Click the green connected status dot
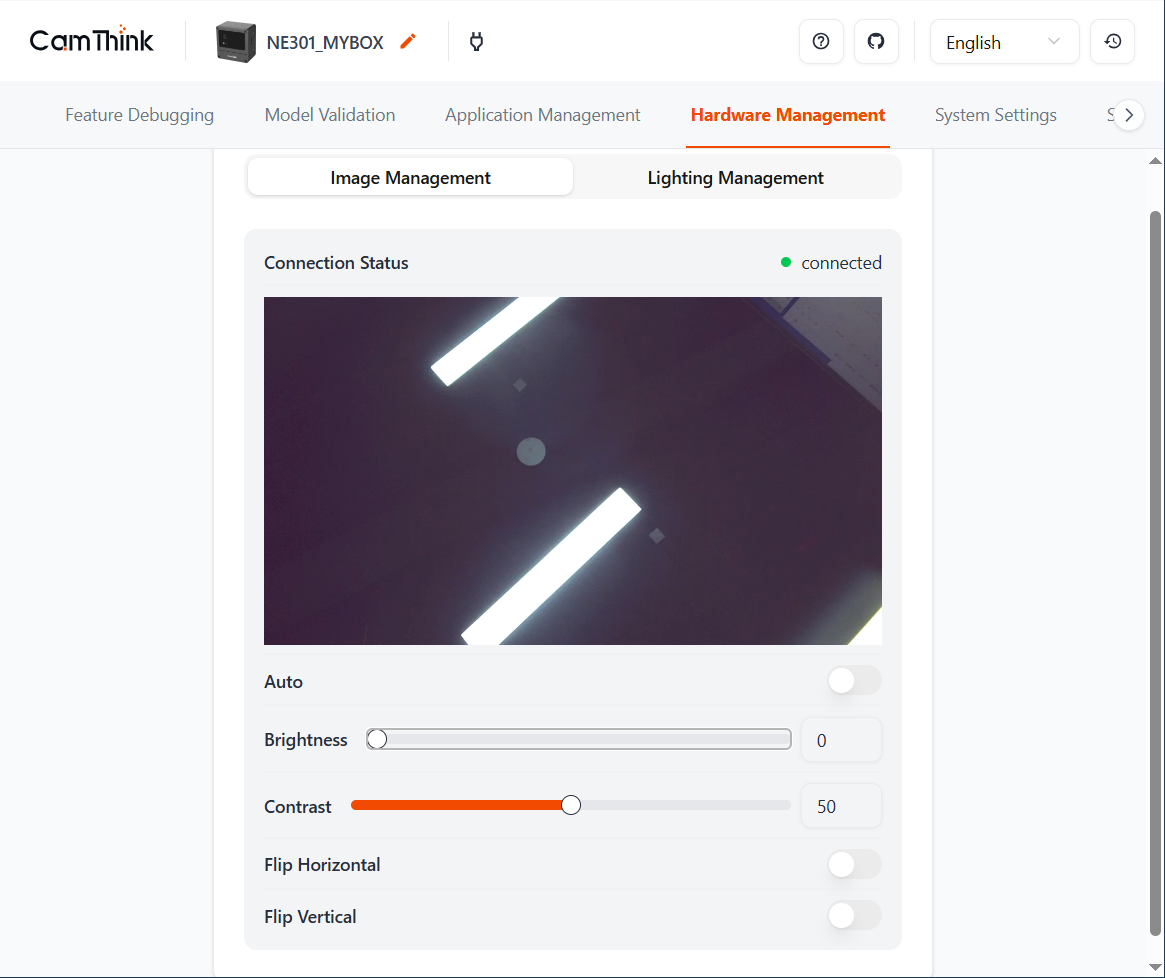Viewport: 1165px width, 978px height. click(x=785, y=262)
